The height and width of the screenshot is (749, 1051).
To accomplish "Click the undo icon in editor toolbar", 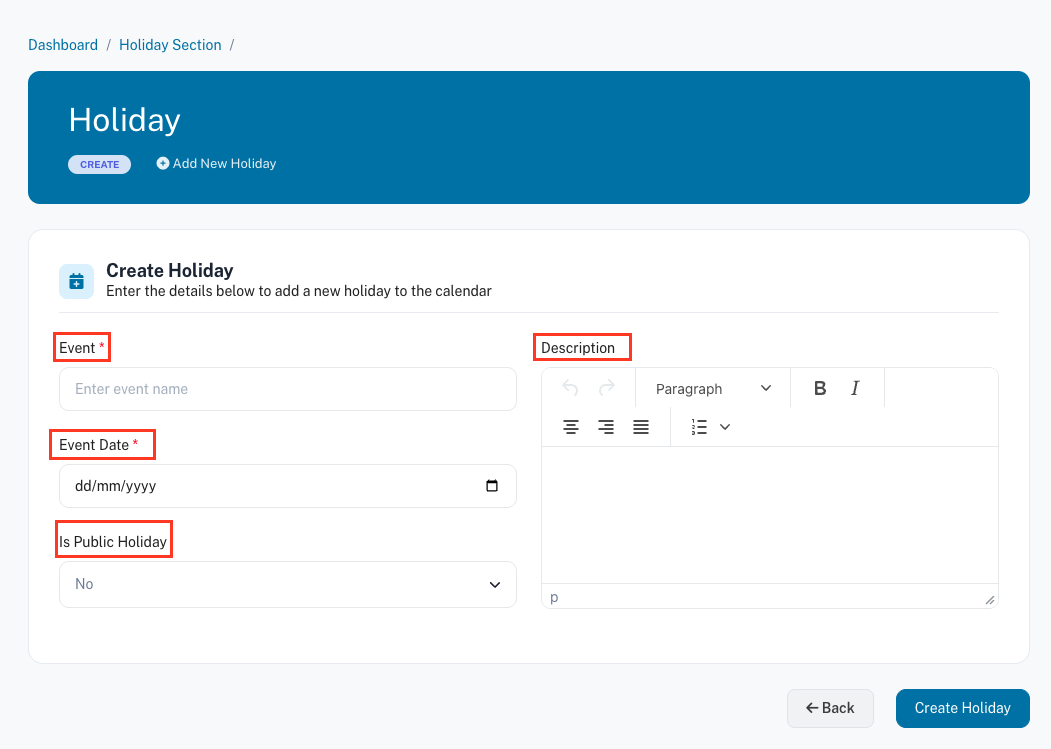I will point(571,389).
